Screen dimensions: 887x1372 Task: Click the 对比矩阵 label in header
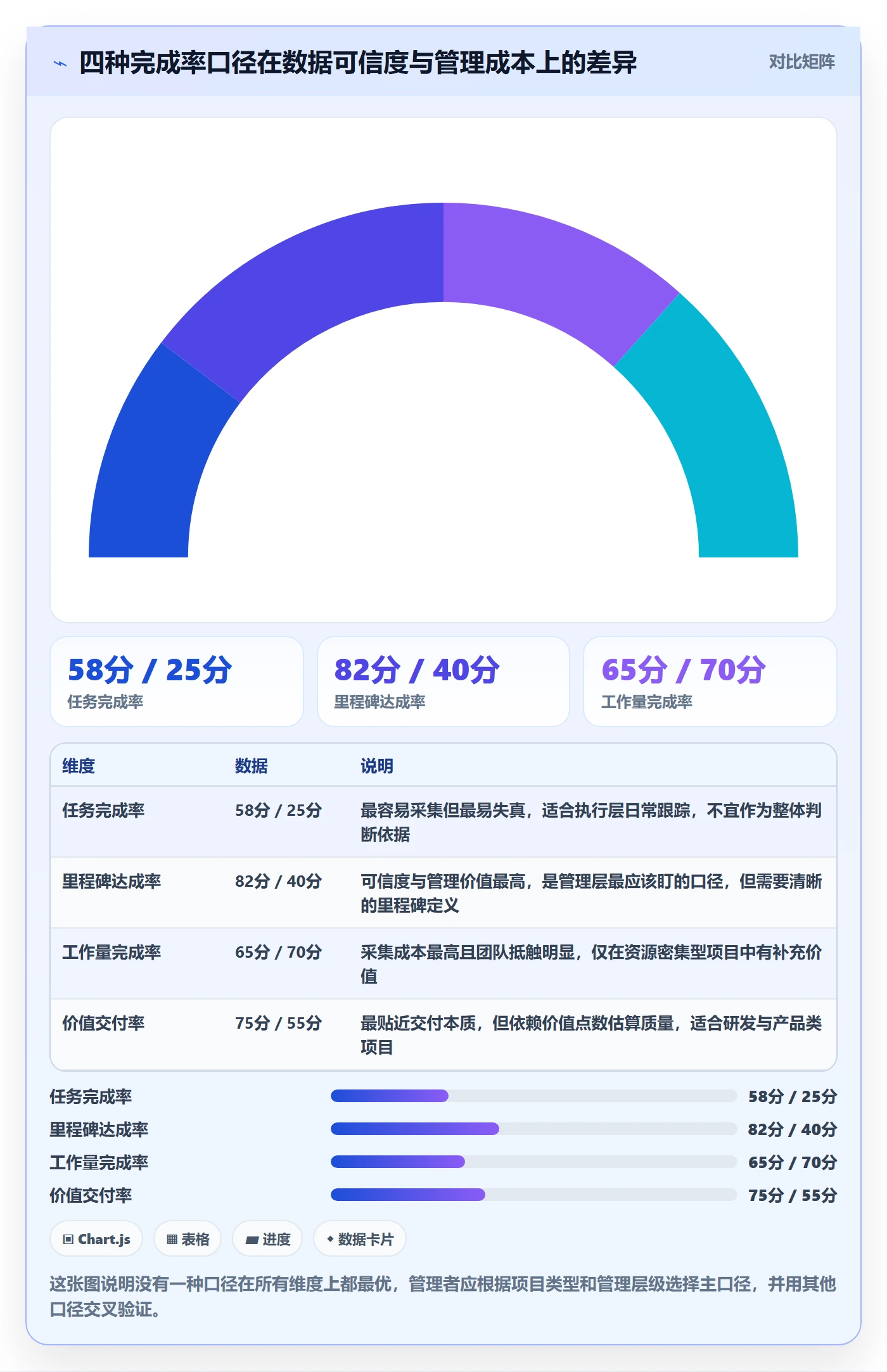tap(801, 62)
